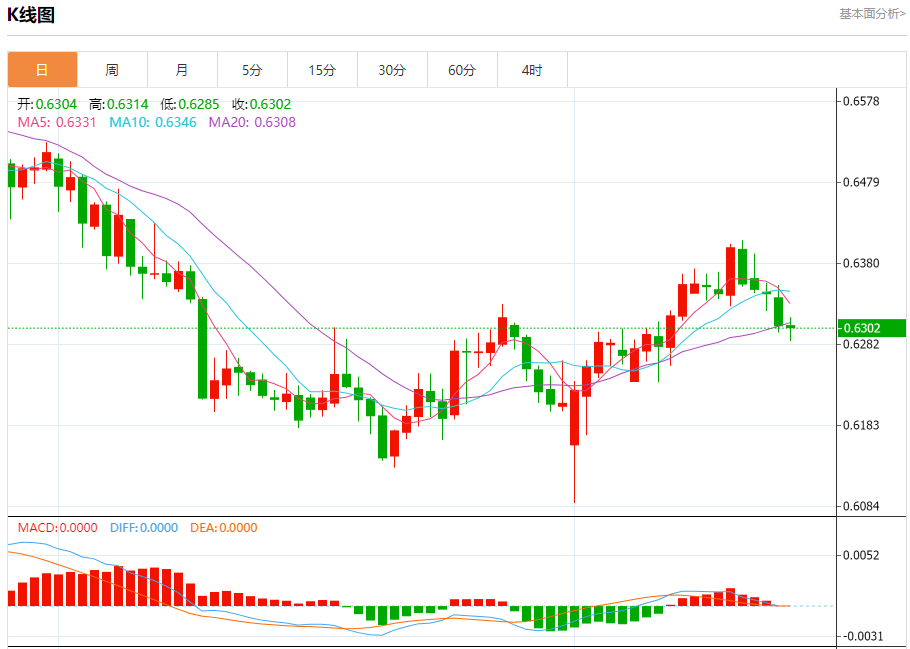The height and width of the screenshot is (649, 910).
Task: Click the 0.6578 price axis label
Action: (x=862, y=101)
